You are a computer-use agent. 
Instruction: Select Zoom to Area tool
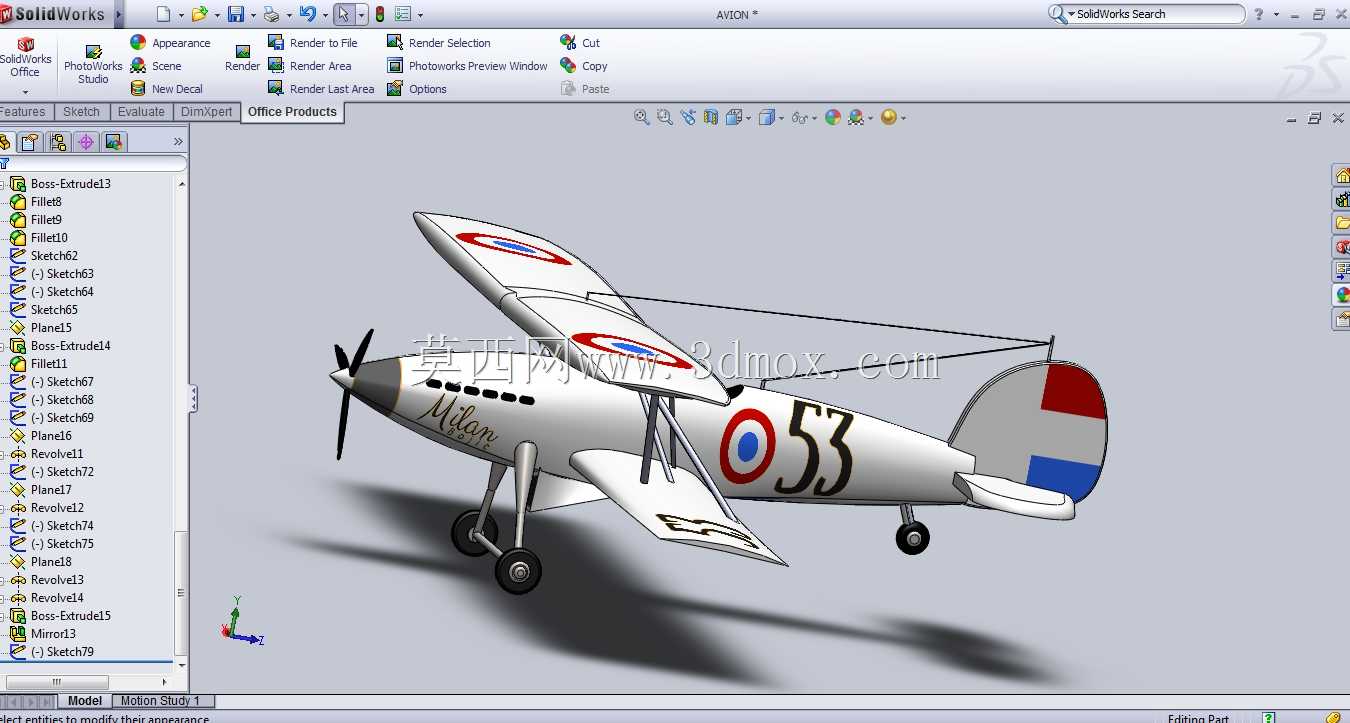pyautogui.click(x=665, y=117)
